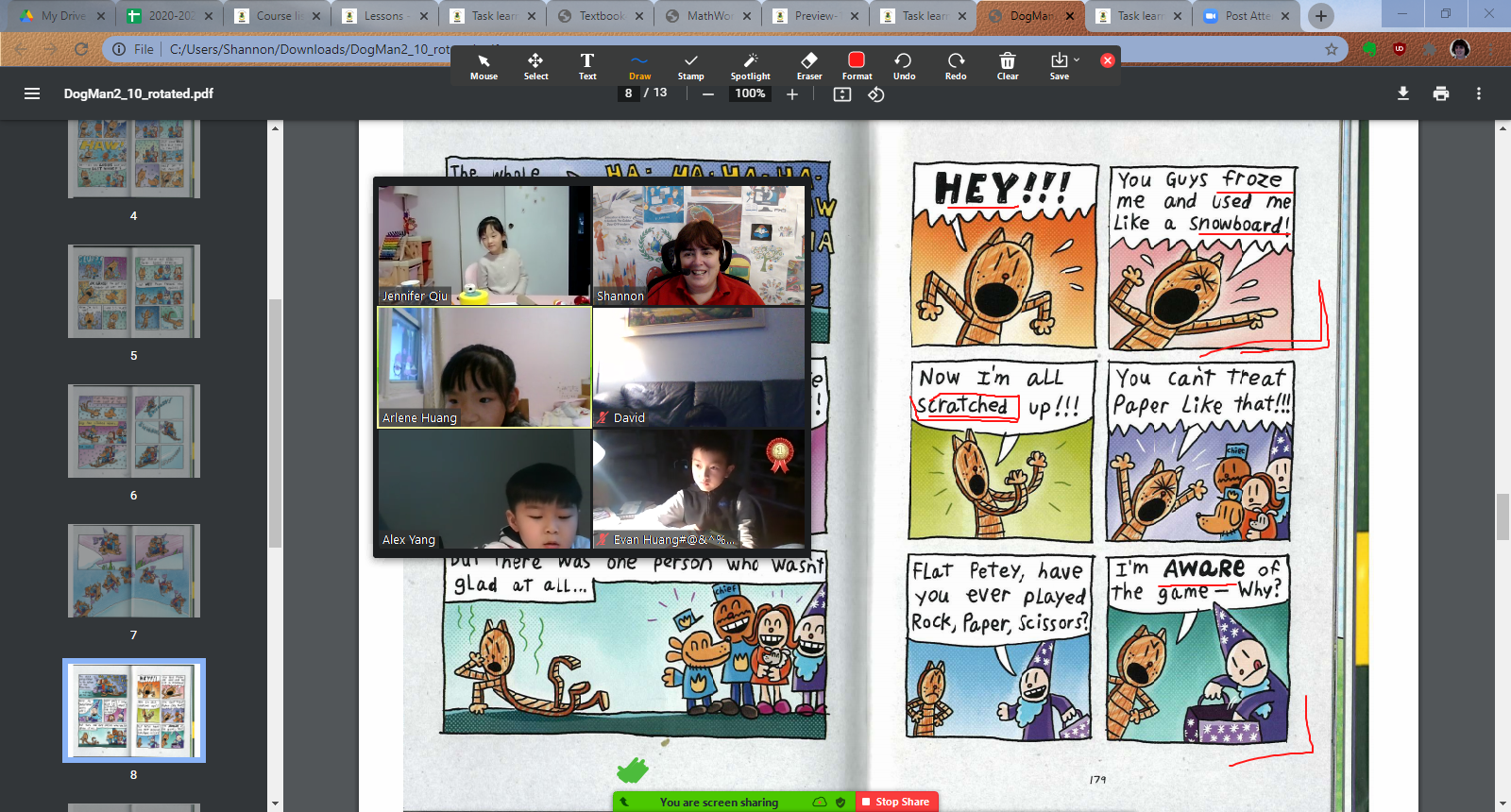Click the screen share security shield icon
Viewport: 1511px width, 812px height.
[x=840, y=803]
